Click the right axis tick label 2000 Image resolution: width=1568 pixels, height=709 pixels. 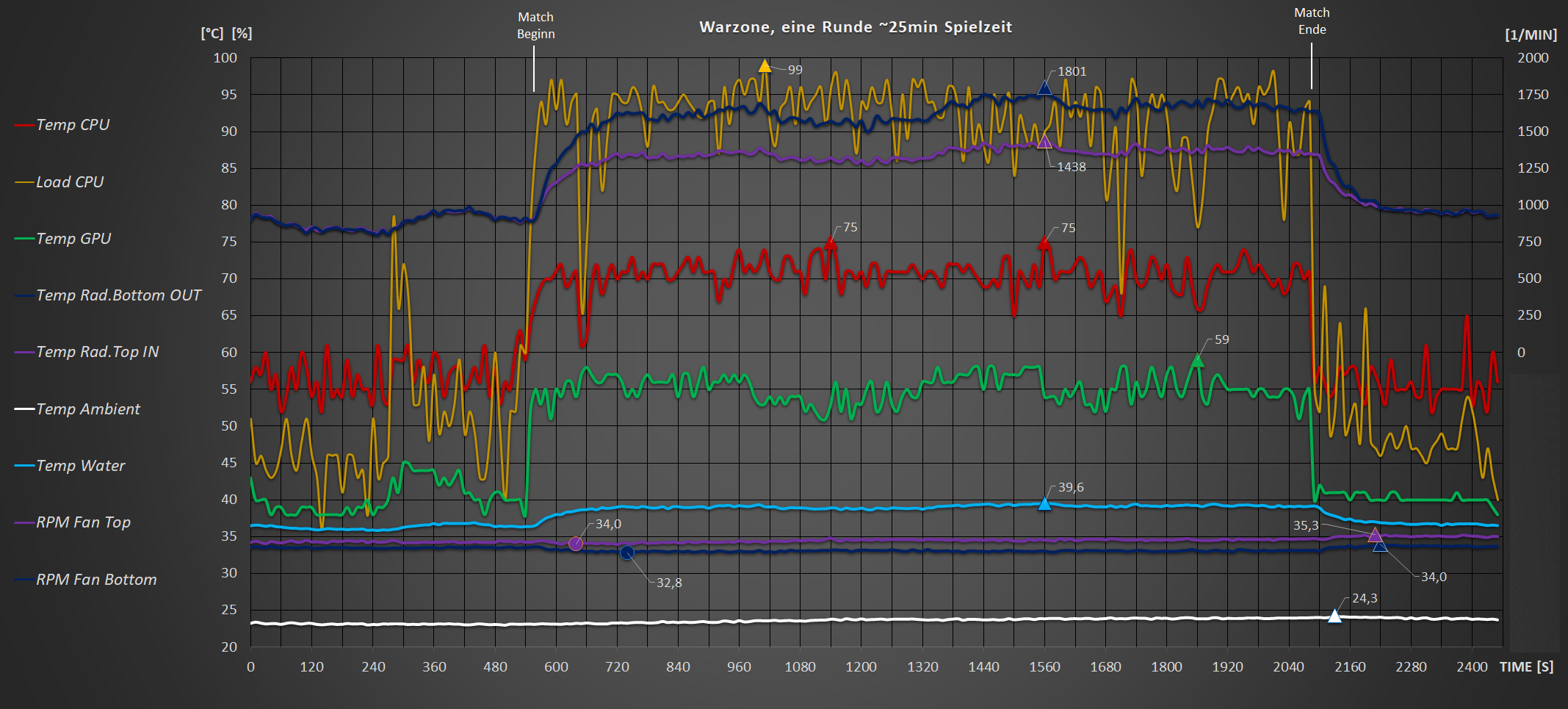point(1533,57)
